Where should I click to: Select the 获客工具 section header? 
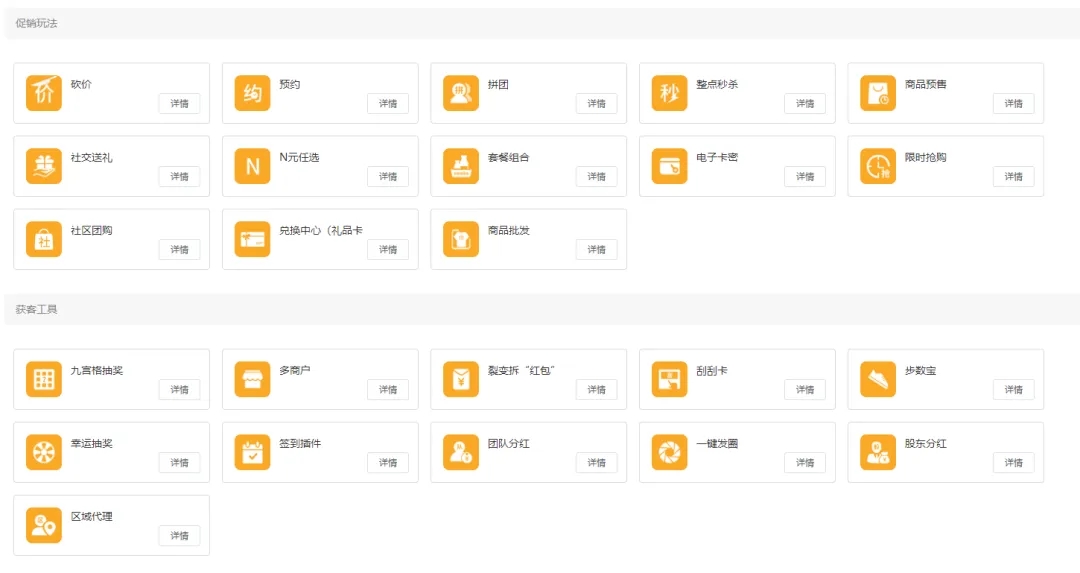point(36,309)
